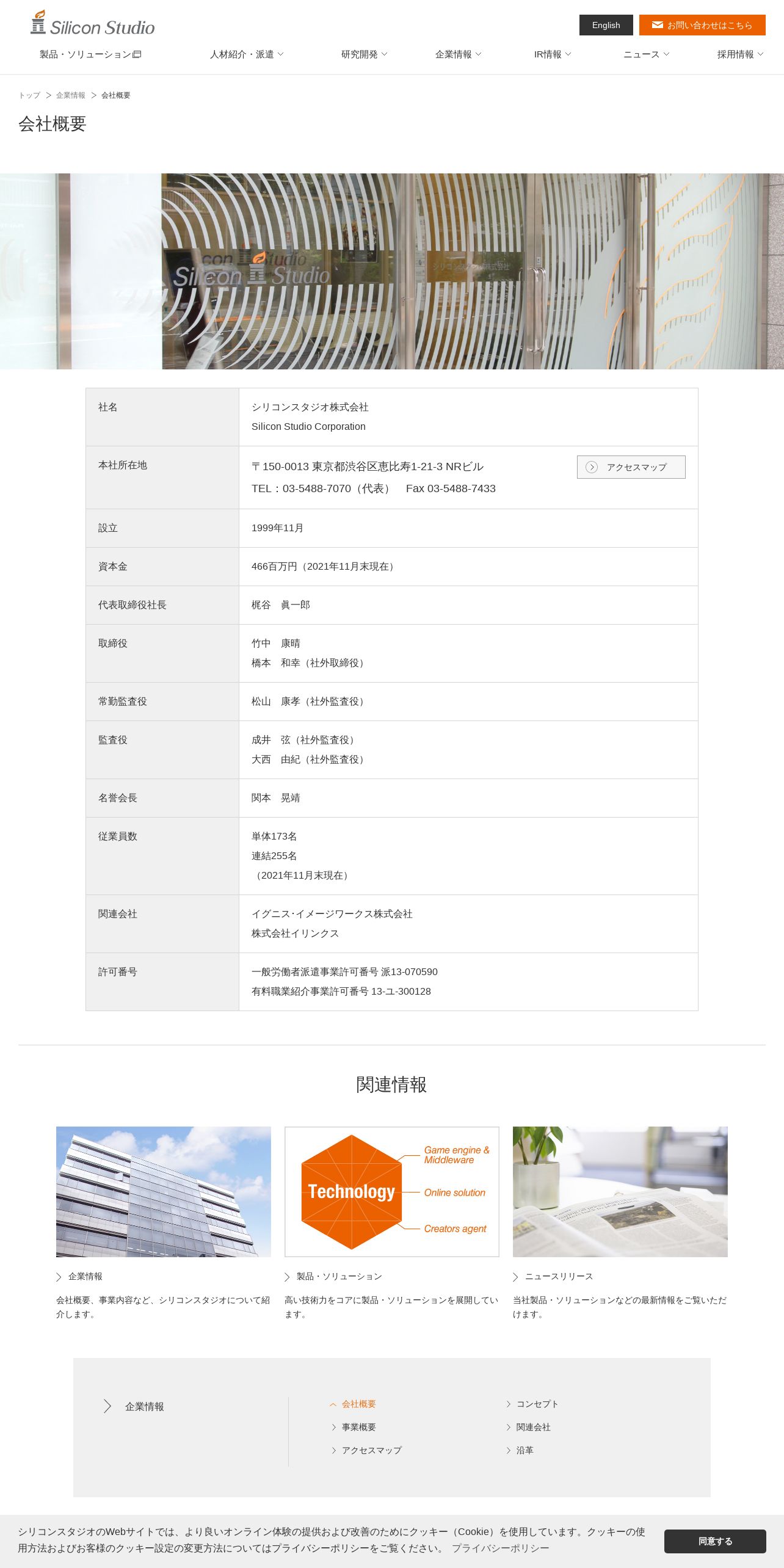Open ニュースリリース related card link
This screenshot has width=784, height=1568.
click(x=559, y=1277)
